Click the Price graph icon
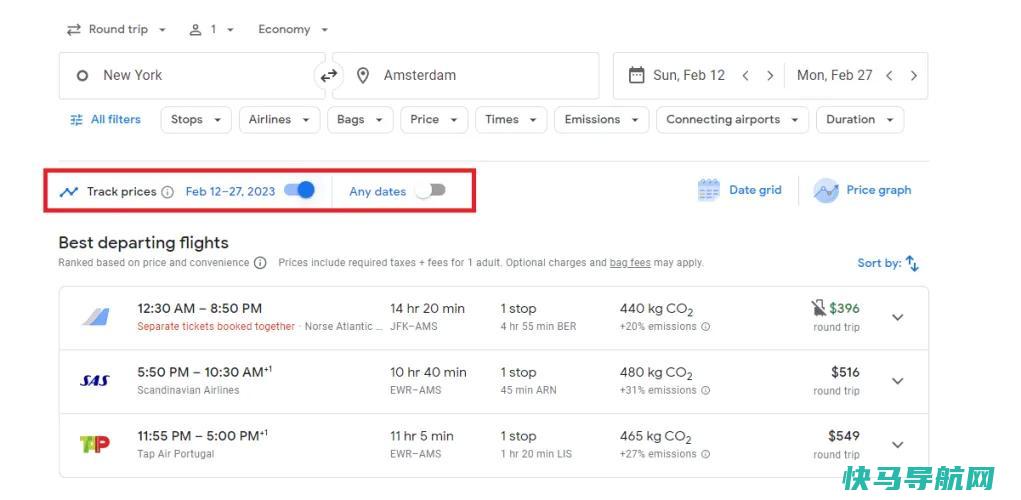1021x500 pixels. (826, 191)
